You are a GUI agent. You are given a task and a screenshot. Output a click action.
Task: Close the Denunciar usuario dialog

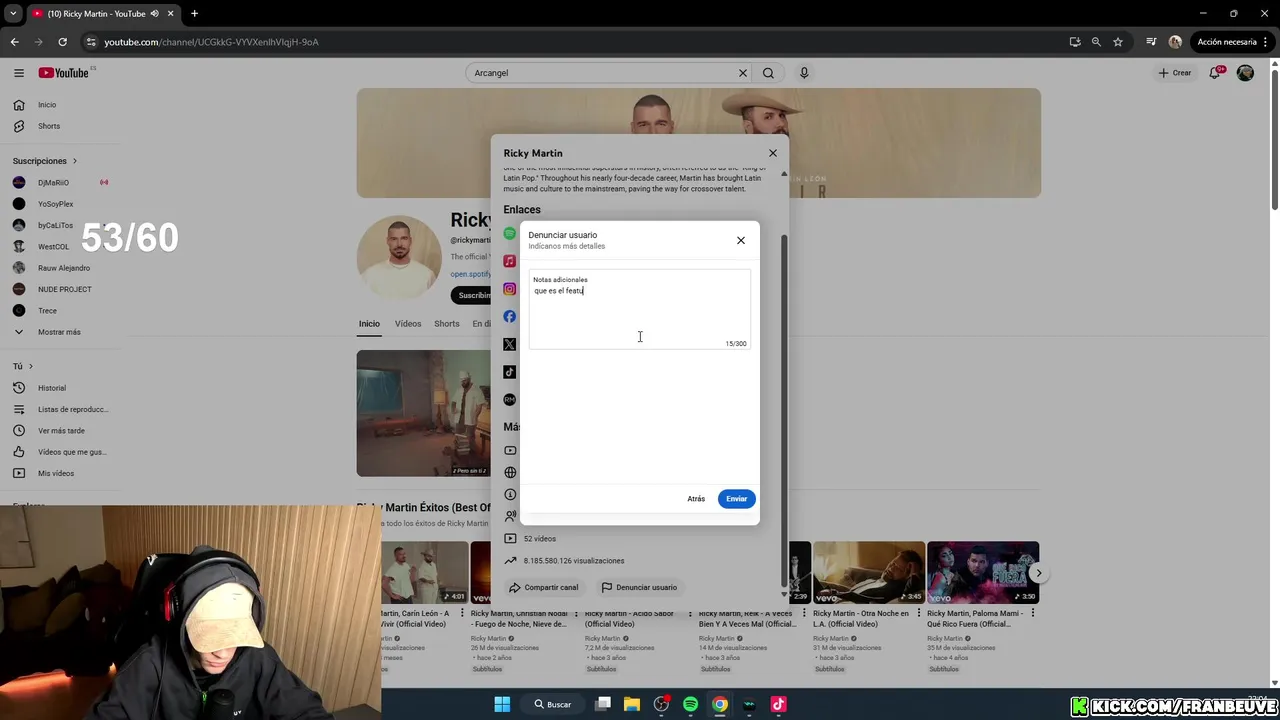coord(741,240)
